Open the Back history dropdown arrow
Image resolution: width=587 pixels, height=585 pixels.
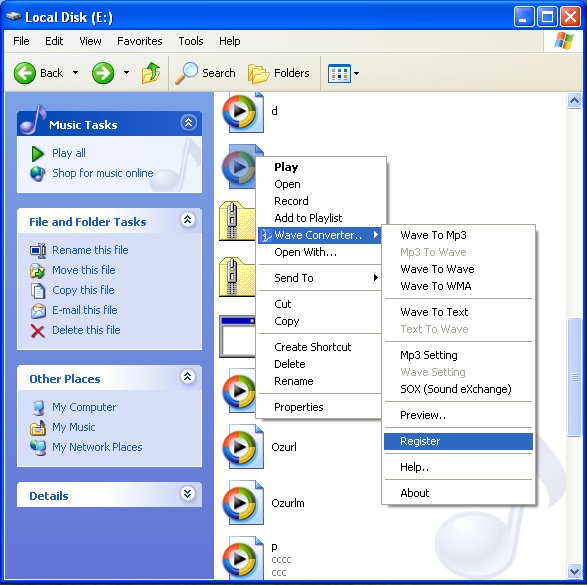(76, 73)
